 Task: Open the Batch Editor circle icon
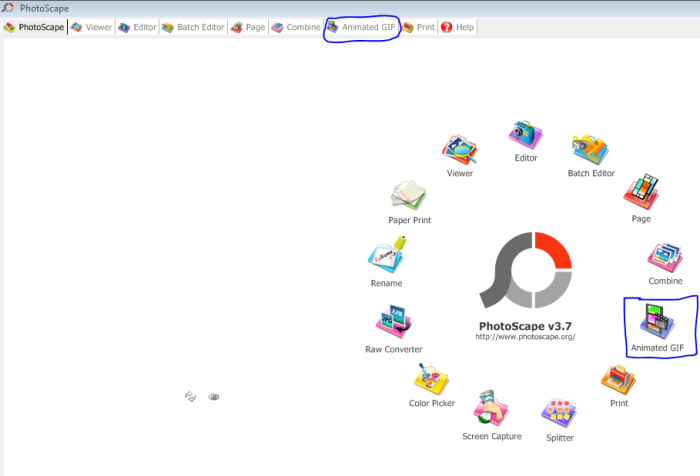[590, 149]
